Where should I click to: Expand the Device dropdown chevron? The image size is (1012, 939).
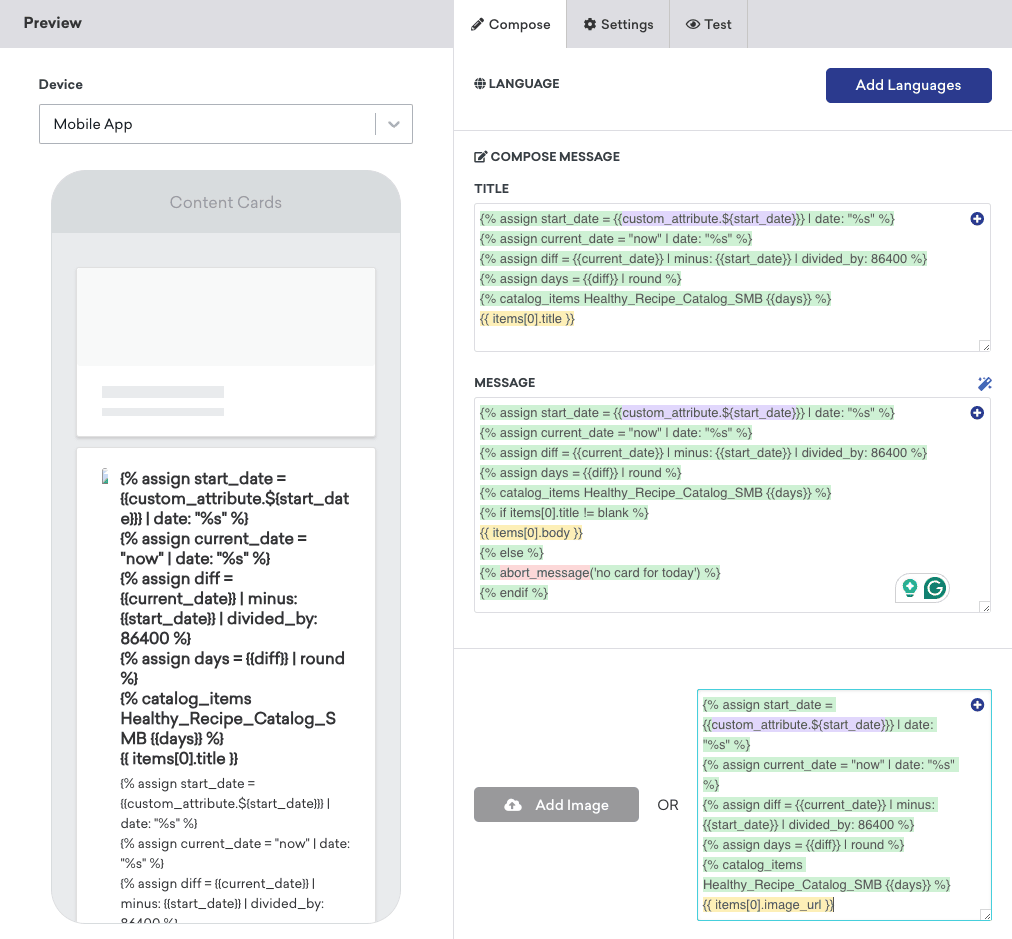point(394,124)
